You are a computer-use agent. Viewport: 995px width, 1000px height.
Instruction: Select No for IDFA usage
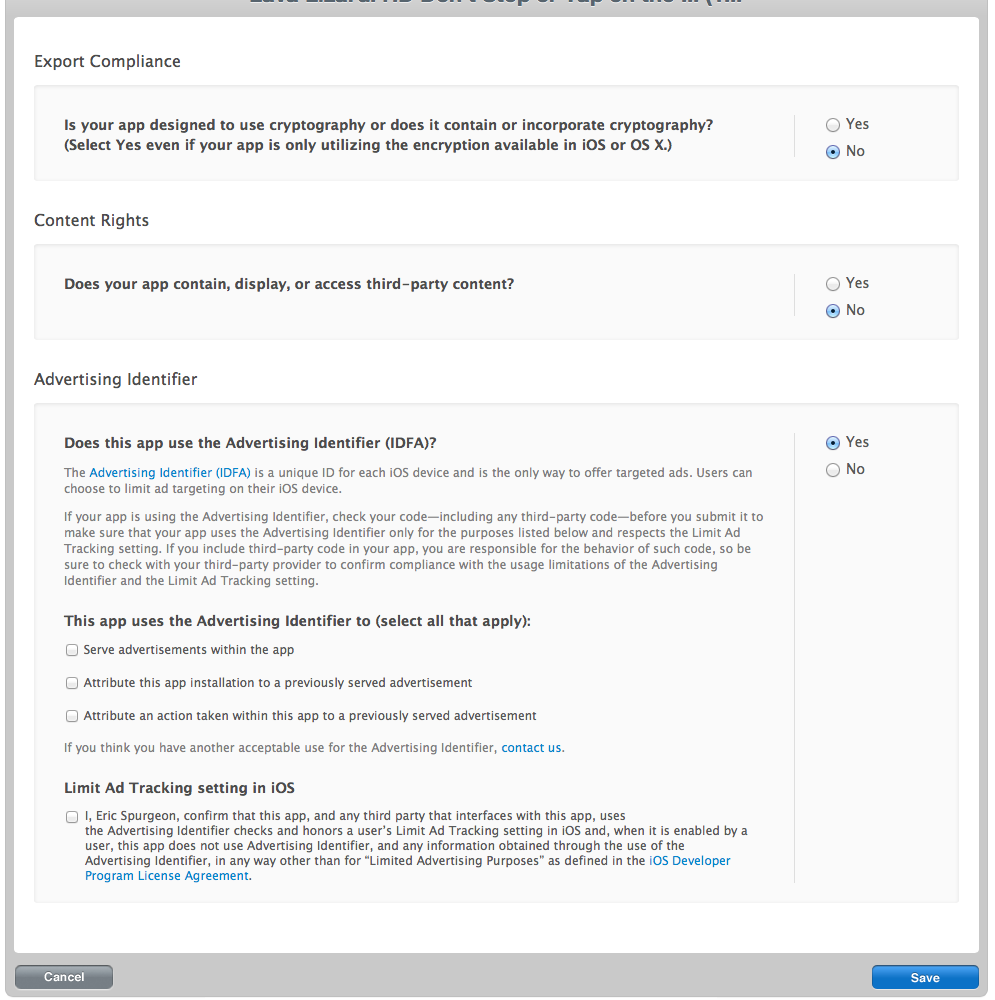coord(832,470)
